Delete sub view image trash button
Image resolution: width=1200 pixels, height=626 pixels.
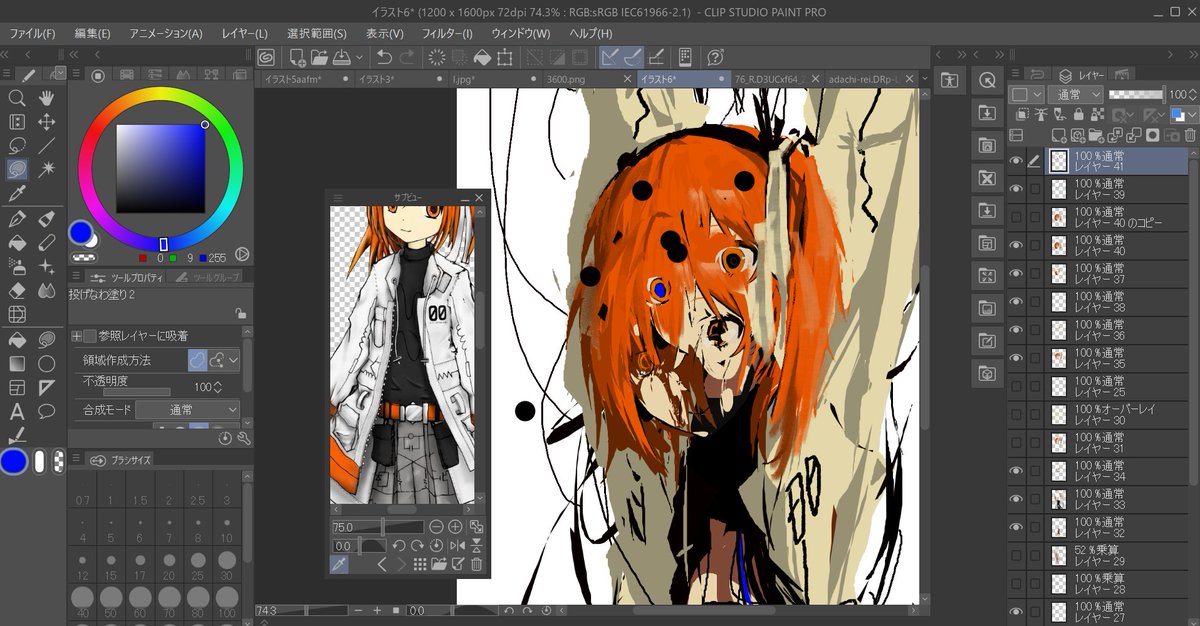(476, 565)
